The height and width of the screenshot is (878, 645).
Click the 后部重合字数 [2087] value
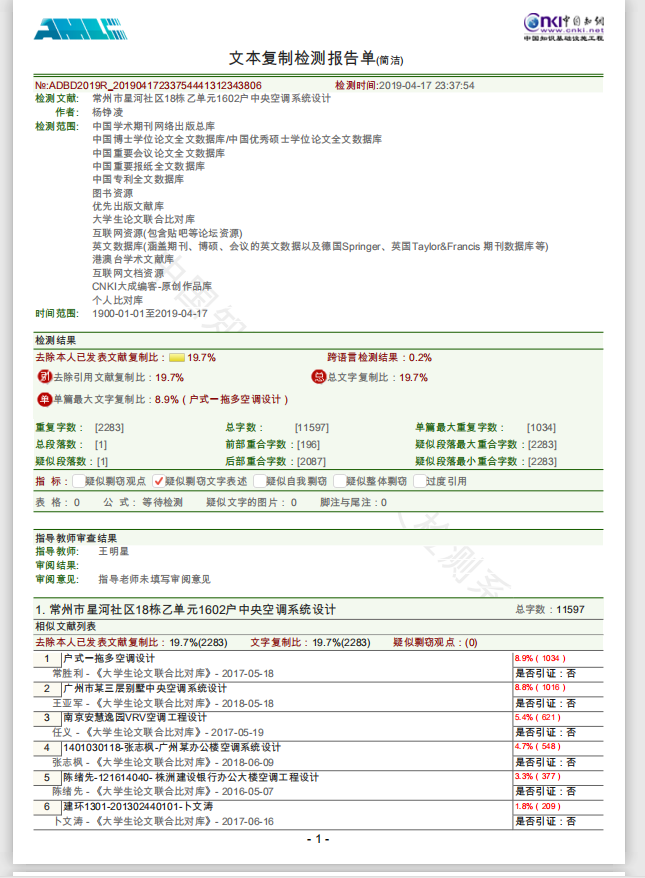pyautogui.click(x=311, y=462)
